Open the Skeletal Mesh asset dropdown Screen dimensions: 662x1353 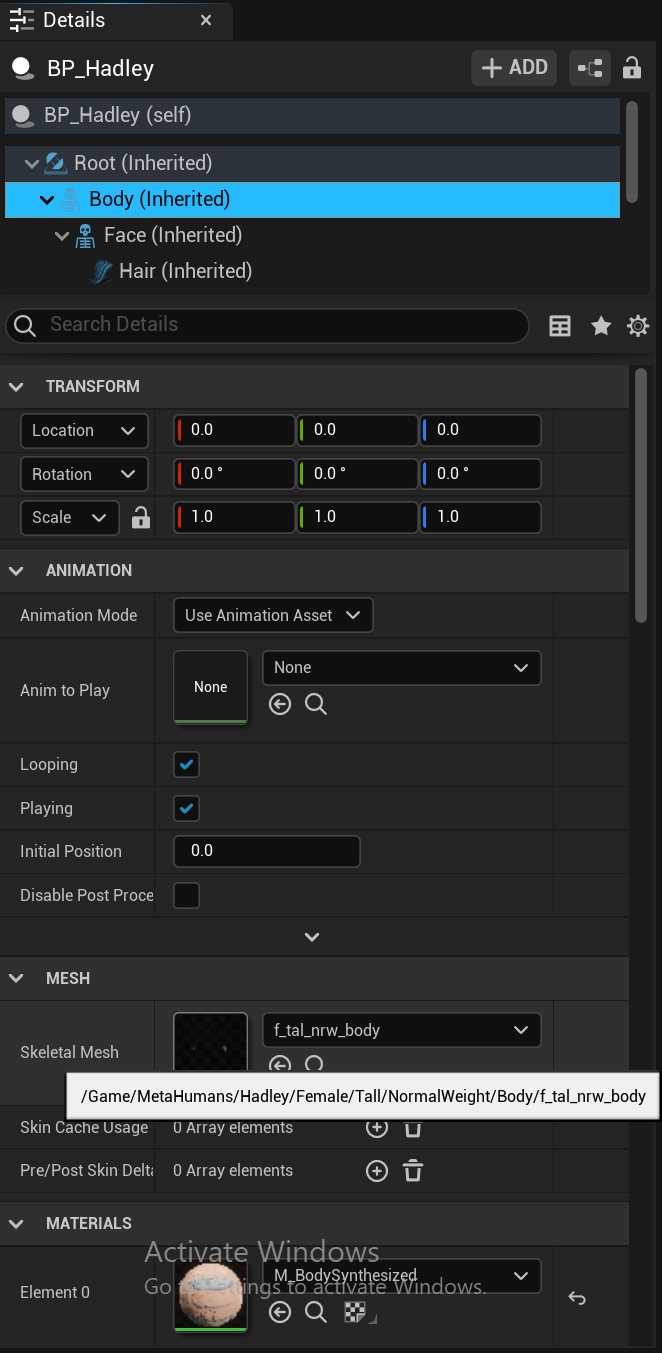click(401, 1030)
